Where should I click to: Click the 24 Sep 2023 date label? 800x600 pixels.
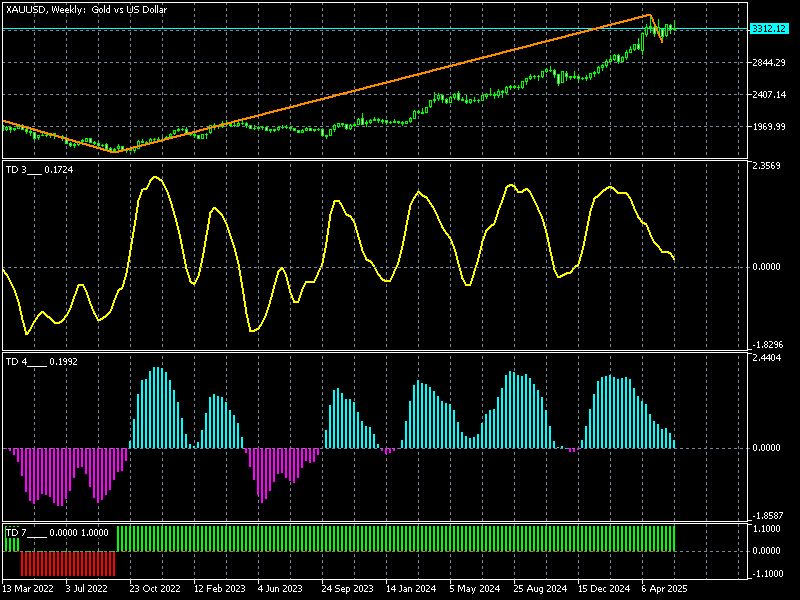pyautogui.click(x=347, y=589)
